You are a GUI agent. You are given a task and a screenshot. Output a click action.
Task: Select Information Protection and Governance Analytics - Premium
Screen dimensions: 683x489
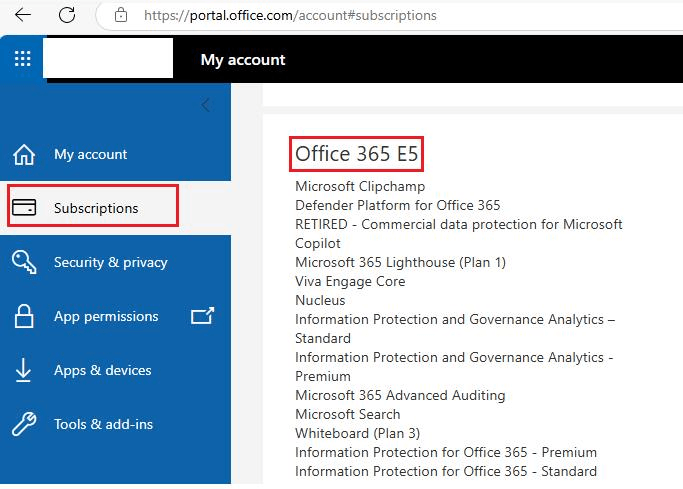454,367
